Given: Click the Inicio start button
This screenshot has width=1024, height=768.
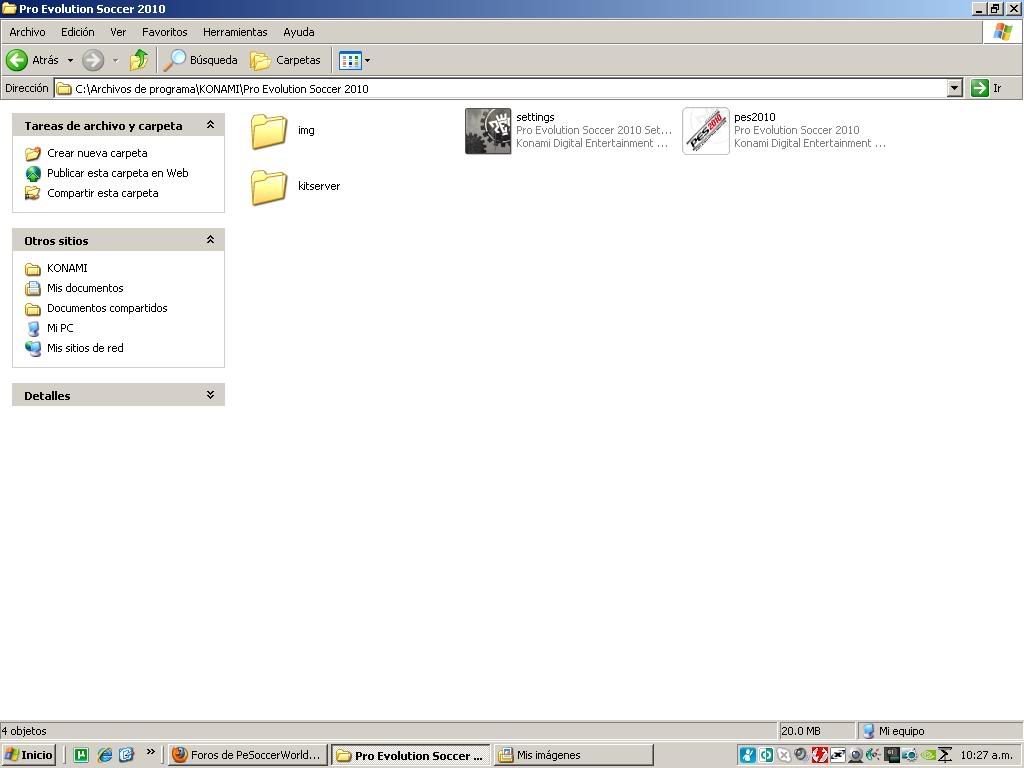Looking at the screenshot, I should coord(28,755).
